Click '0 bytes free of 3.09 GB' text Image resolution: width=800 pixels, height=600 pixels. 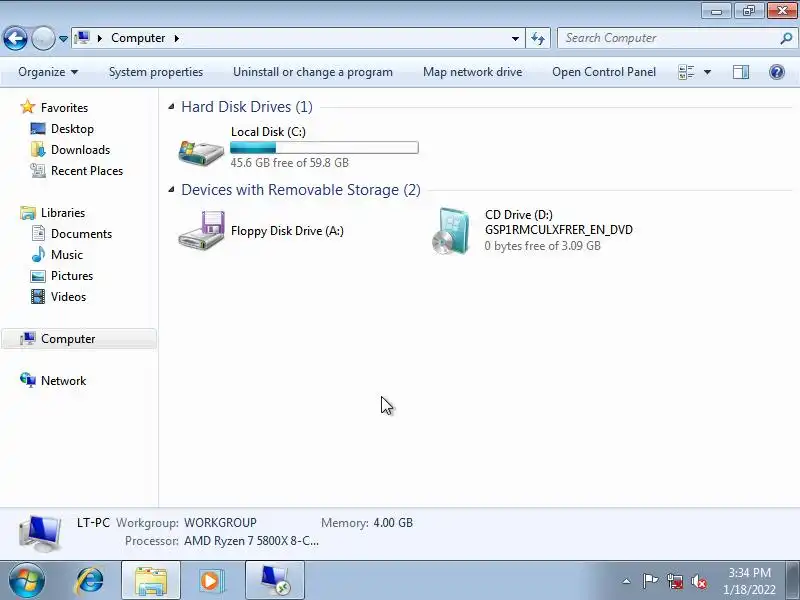(x=542, y=246)
